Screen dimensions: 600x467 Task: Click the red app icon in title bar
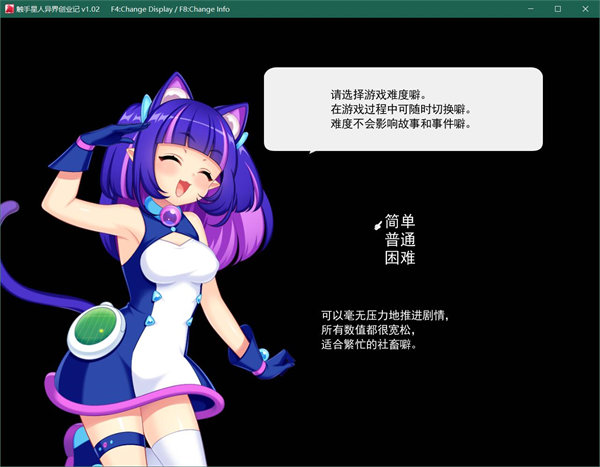pyautogui.click(x=8, y=7)
